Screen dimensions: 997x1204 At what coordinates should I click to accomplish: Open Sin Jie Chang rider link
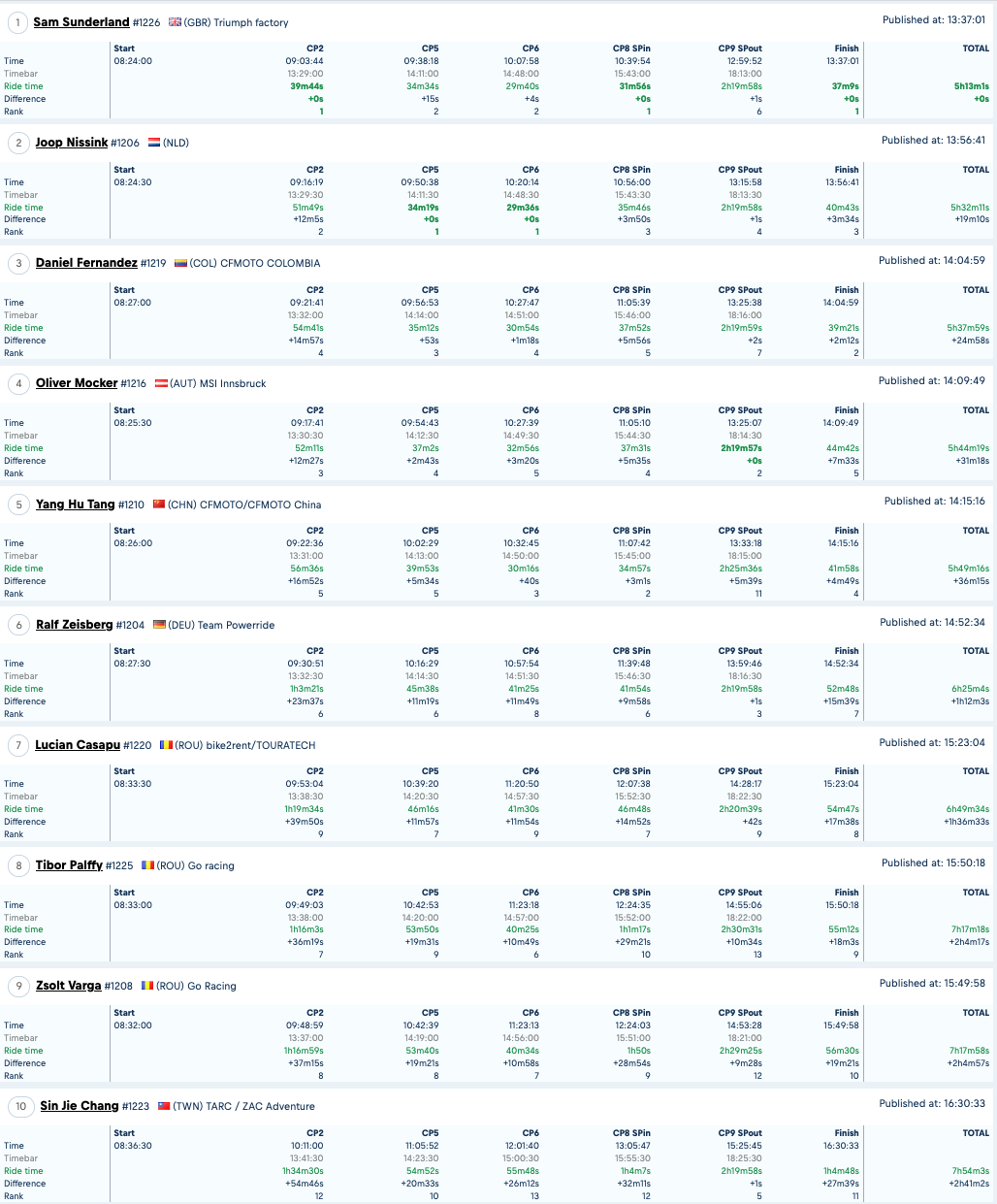coord(80,1106)
